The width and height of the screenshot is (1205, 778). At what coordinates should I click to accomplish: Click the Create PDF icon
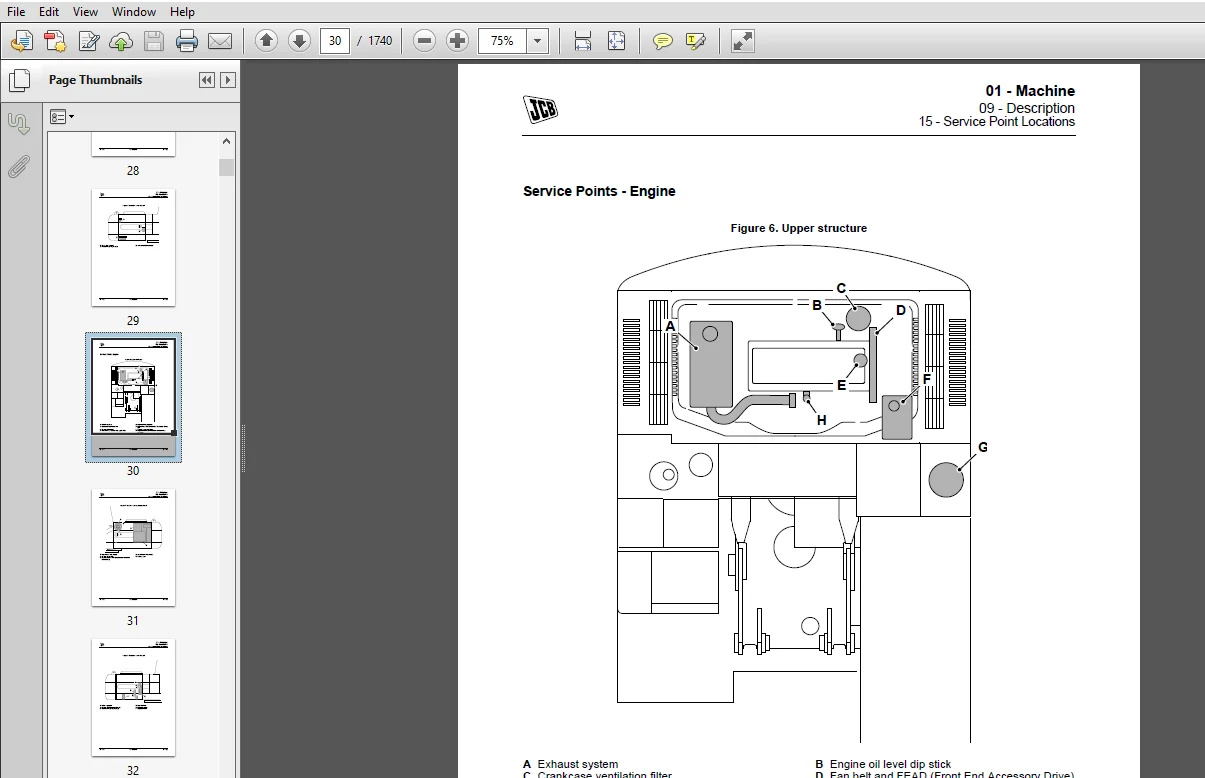point(54,41)
